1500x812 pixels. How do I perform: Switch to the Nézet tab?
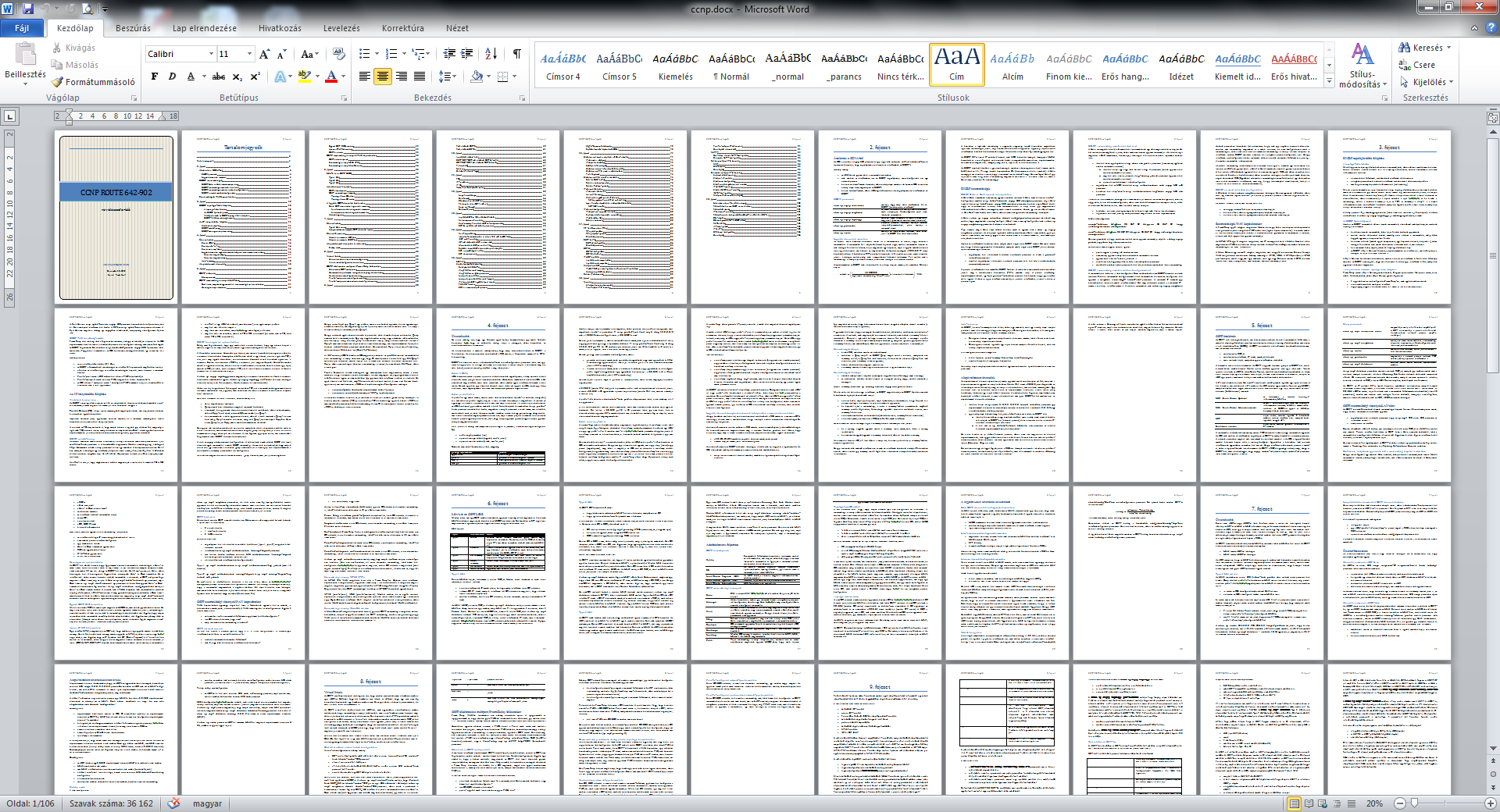(457, 28)
